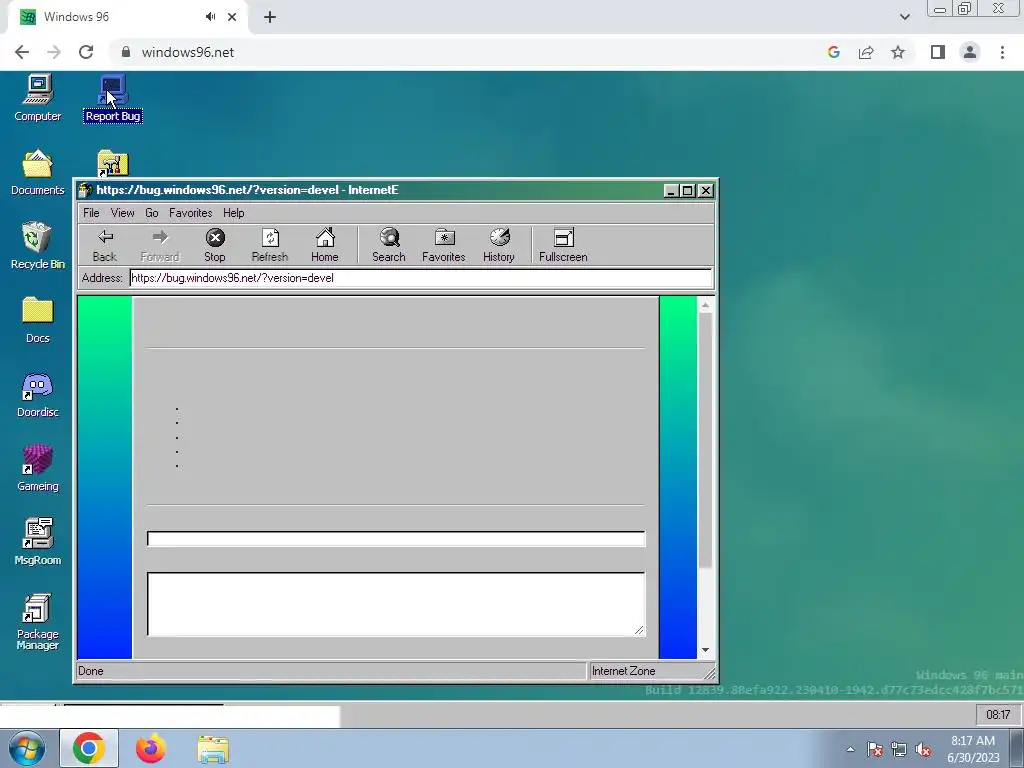
Task: Go back in Chrome browser
Action: [x=22, y=52]
